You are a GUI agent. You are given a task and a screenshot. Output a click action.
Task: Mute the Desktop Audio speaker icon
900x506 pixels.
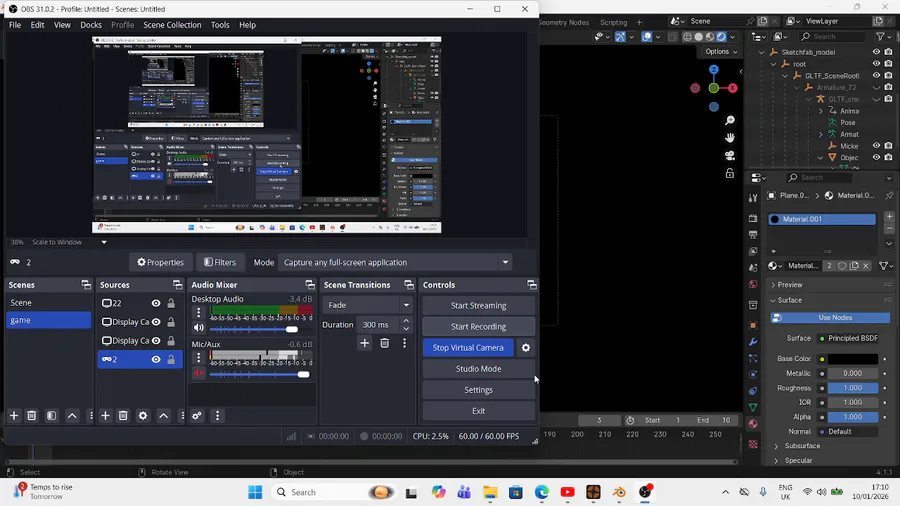click(199, 328)
